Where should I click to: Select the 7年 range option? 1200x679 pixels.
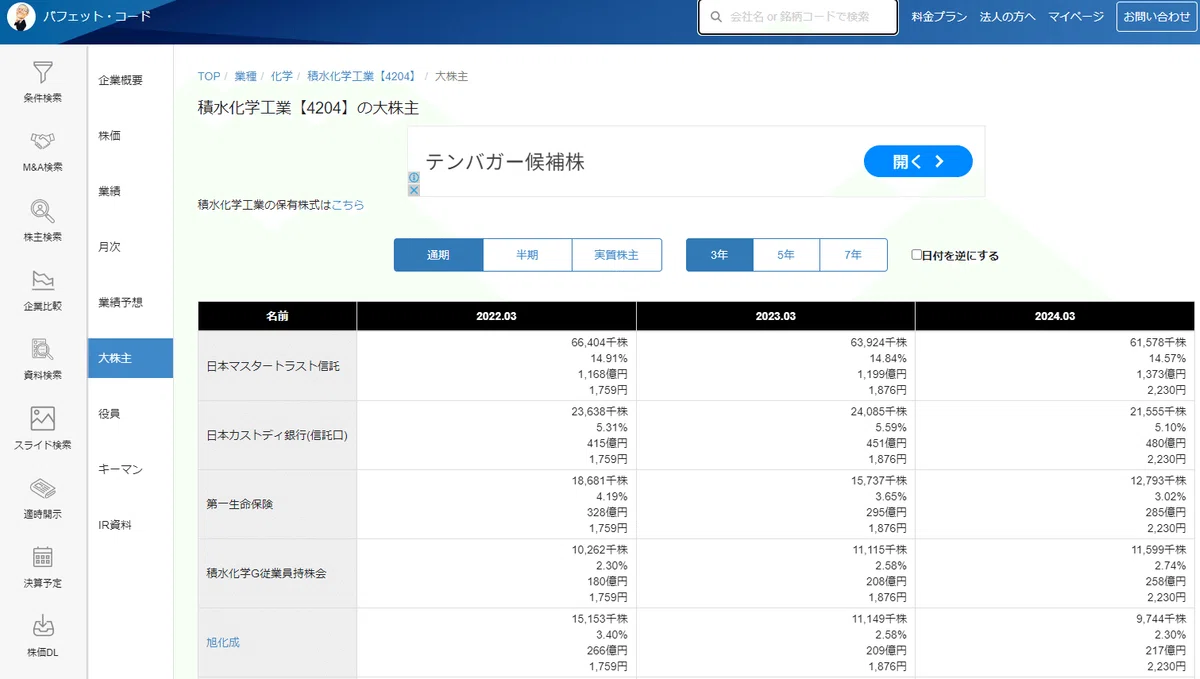pyautogui.click(x=853, y=255)
